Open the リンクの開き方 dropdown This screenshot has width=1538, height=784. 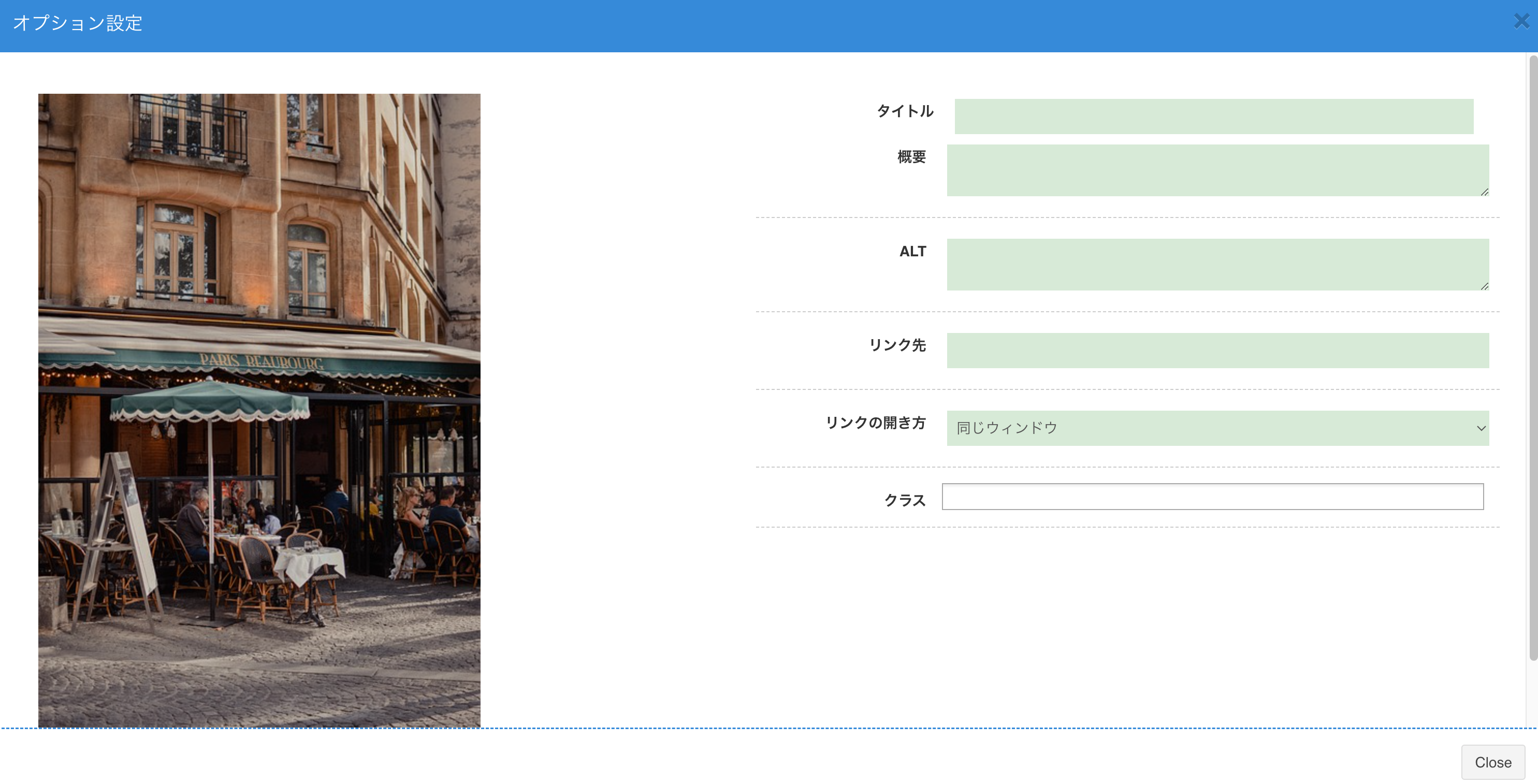click(1218, 428)
